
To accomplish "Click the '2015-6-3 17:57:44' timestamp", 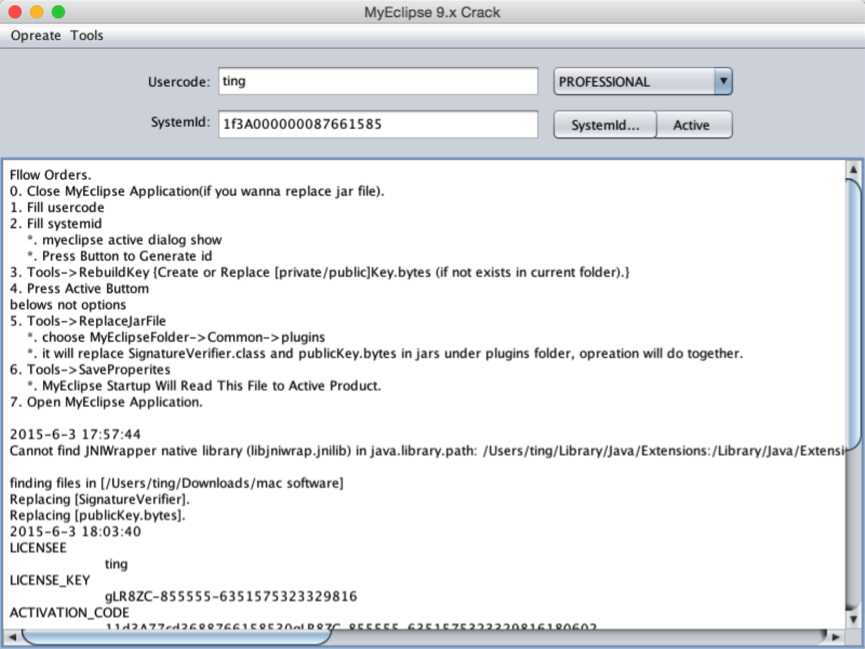I will (75, 434).
